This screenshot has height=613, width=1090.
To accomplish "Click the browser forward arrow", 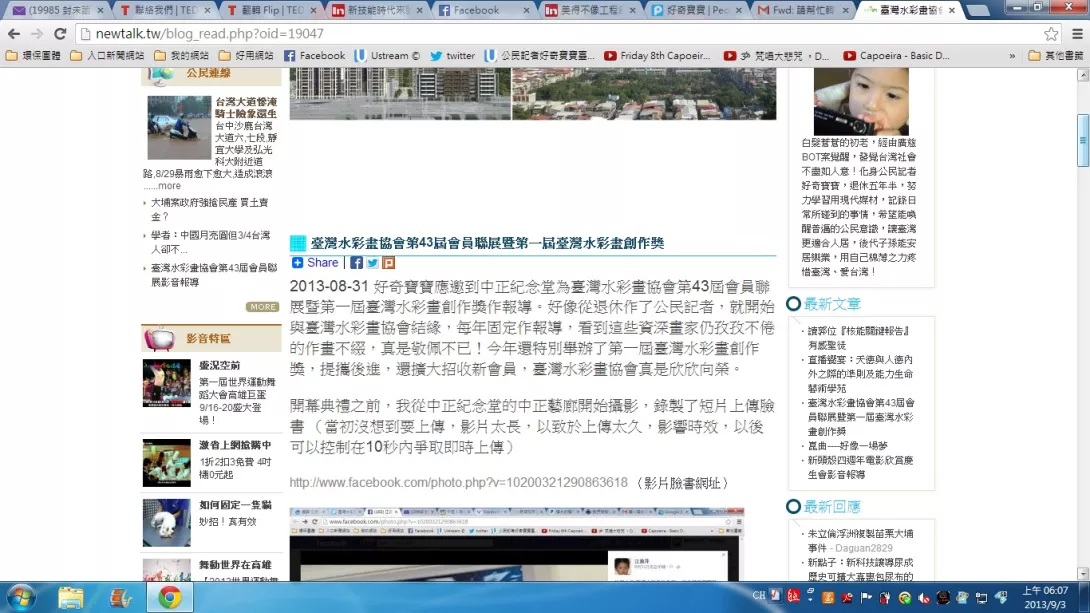I will 37,33.
